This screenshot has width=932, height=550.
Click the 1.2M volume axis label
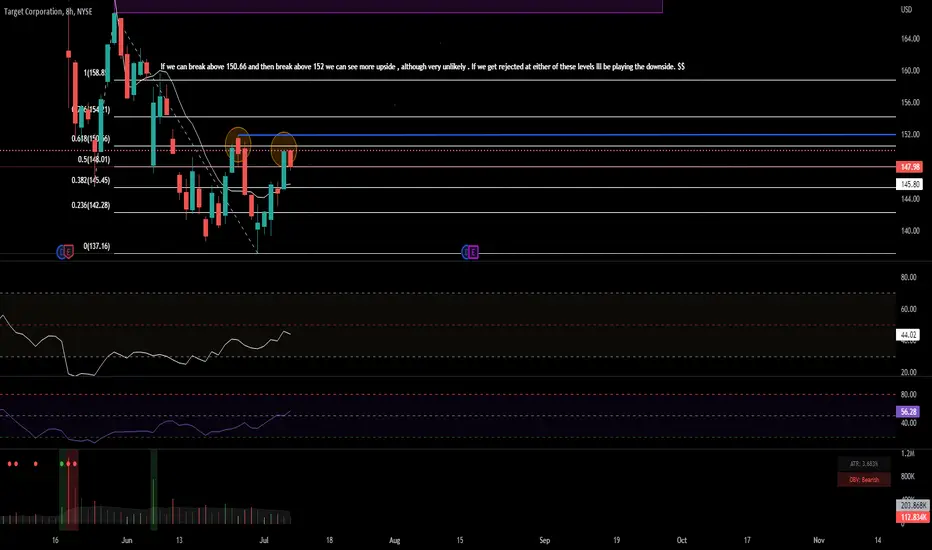[x=908, y=454]
